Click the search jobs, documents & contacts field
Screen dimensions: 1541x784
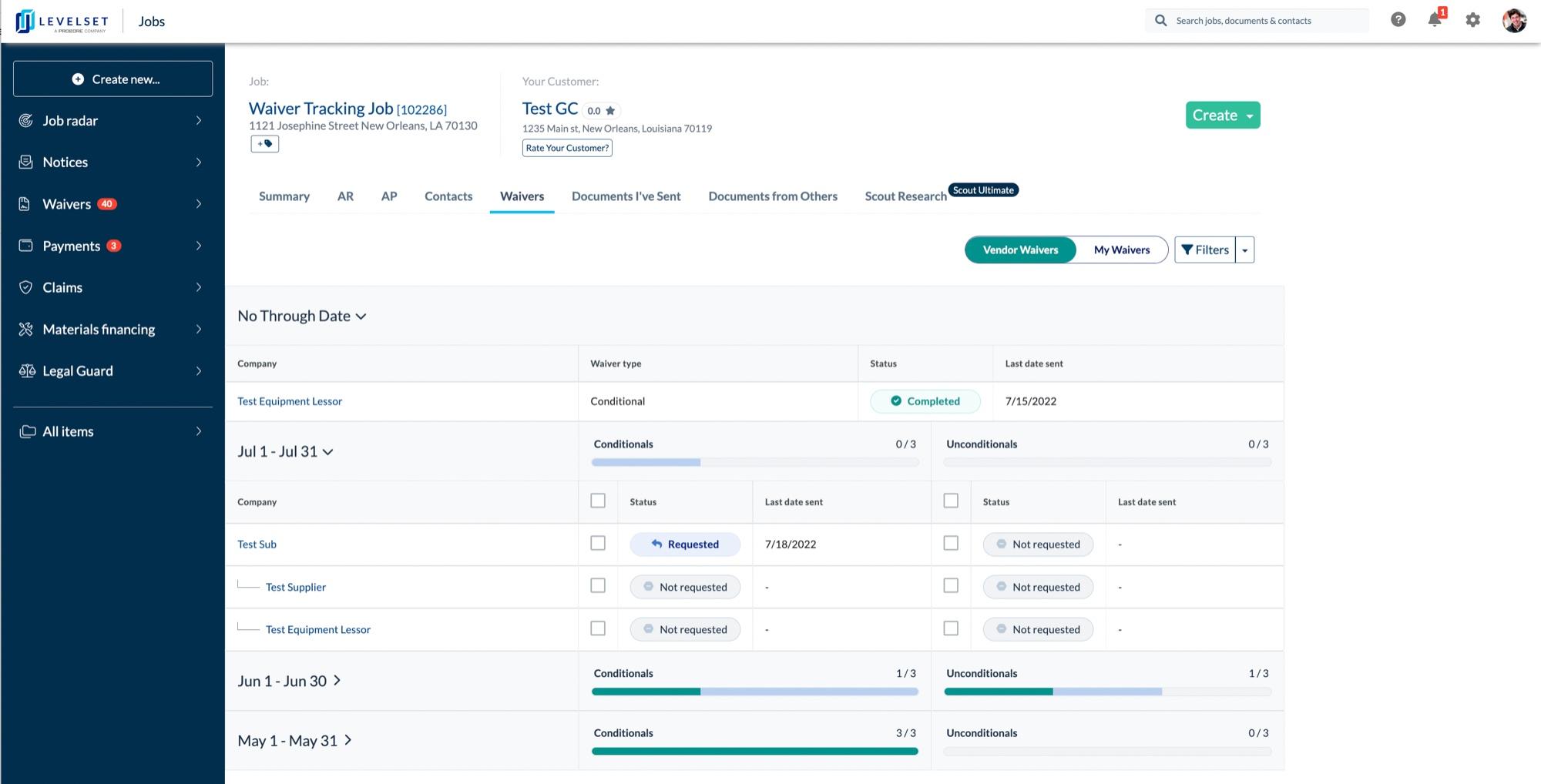click(1264, 21)
